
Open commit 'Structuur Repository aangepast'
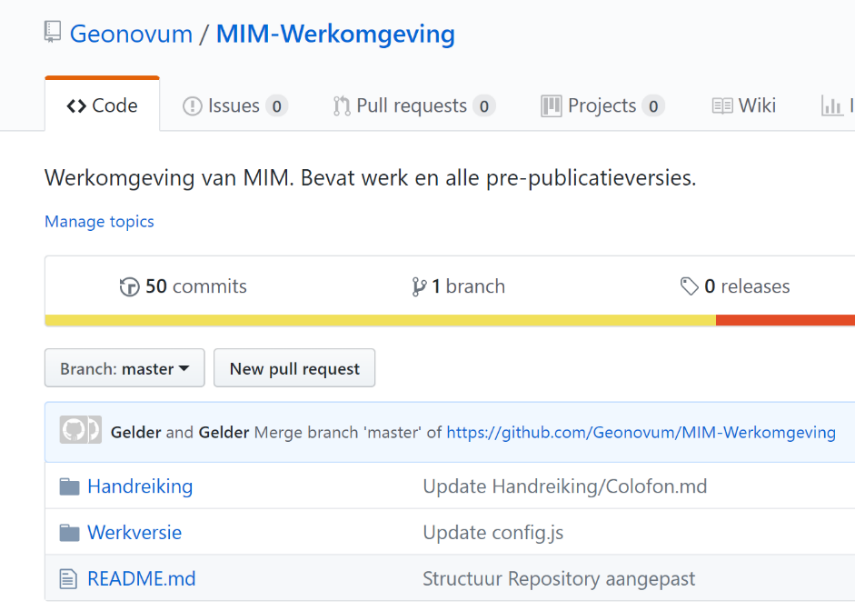pos(559,579)
